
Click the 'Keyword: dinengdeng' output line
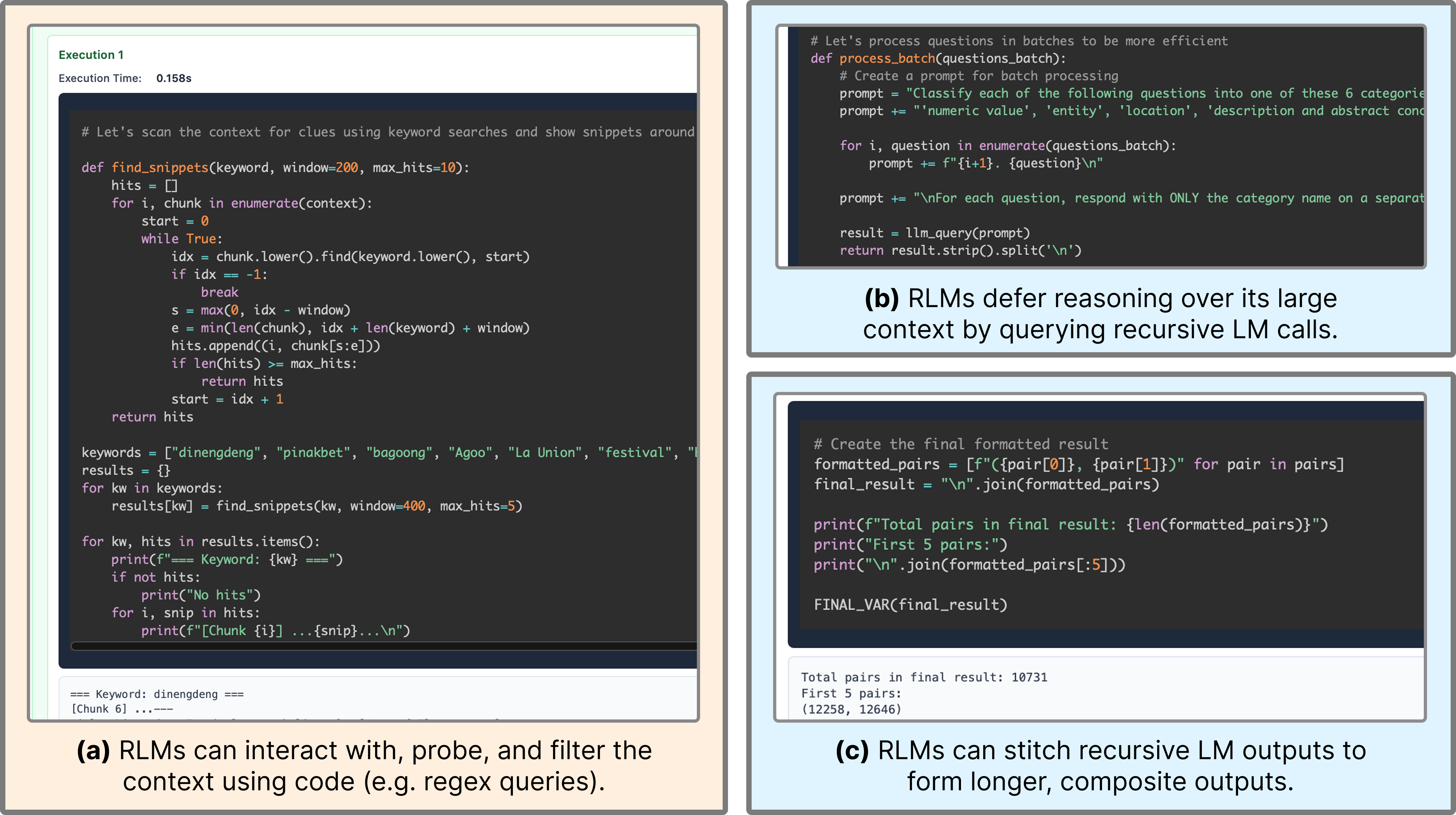tap(156, 694)
